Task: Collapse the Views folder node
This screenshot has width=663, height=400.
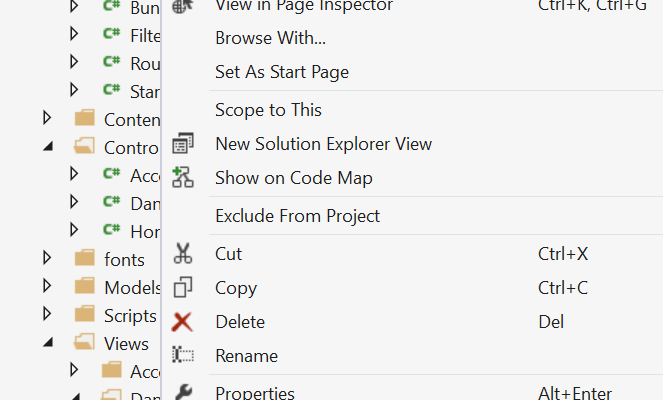Action: [47, 343]
